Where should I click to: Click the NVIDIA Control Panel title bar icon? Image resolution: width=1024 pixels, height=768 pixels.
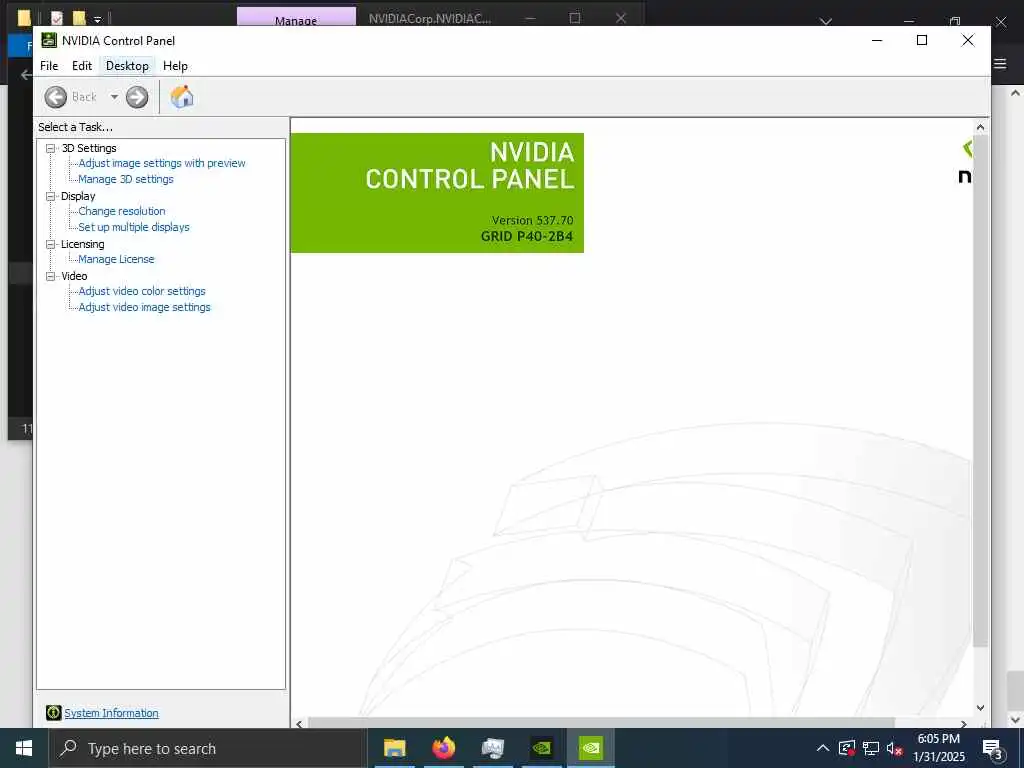(x=49, y=40)
